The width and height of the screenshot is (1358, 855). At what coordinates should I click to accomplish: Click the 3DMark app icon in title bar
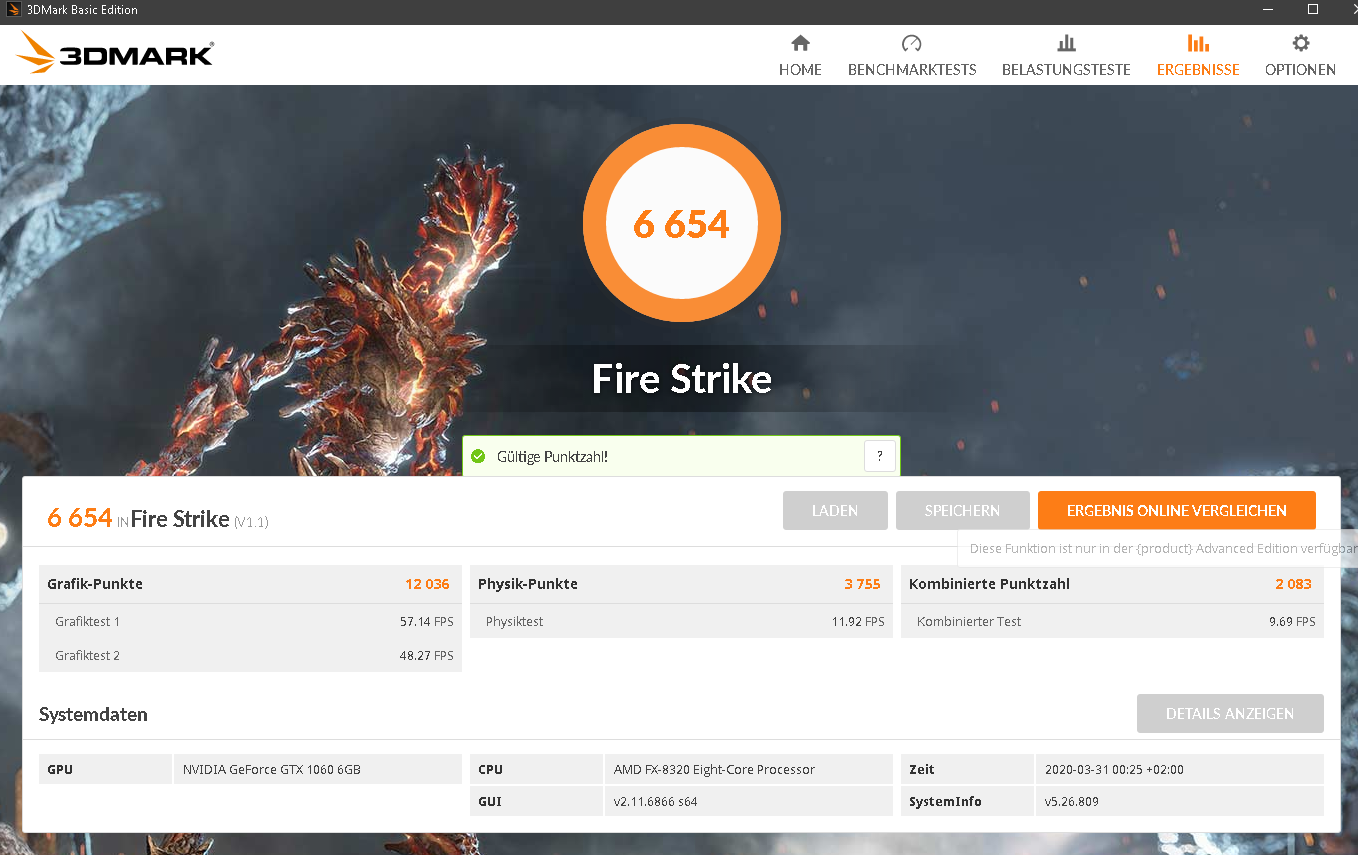[13, 10]
